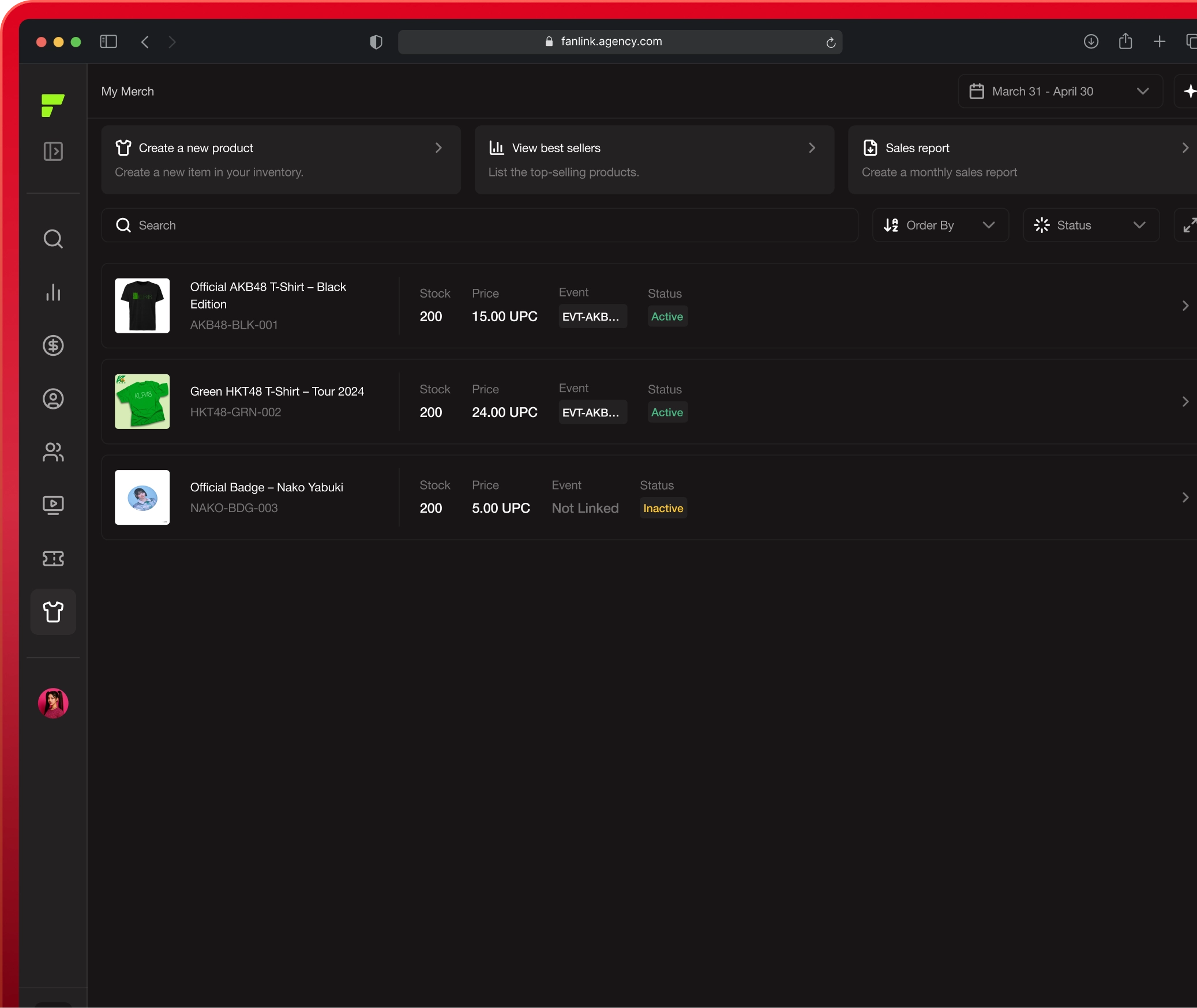Open the fans group sidebar icon
Viewport: 1197px width, 1008px height.
(x=53, y=452)
